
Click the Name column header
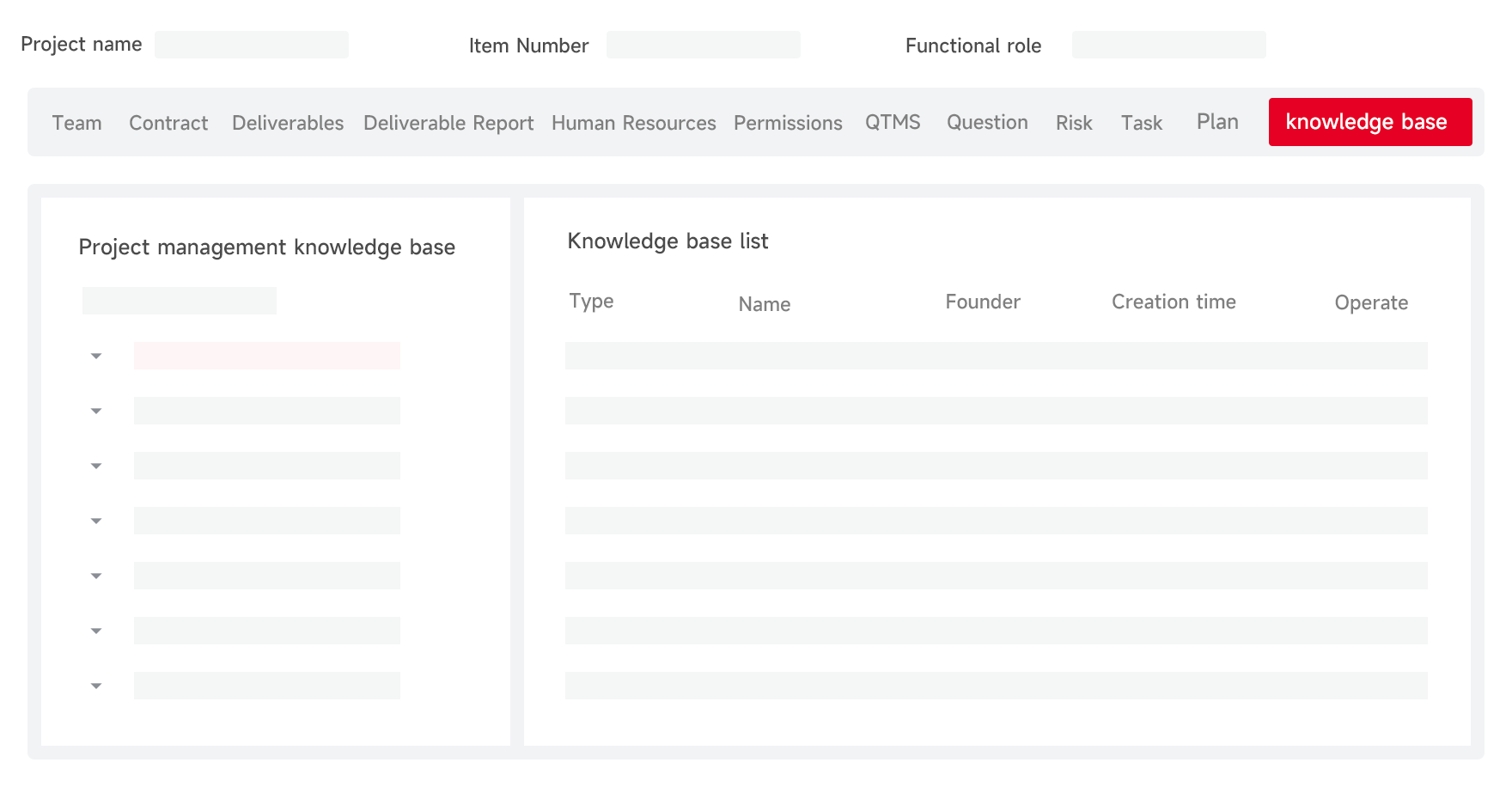tap(765, 304)
